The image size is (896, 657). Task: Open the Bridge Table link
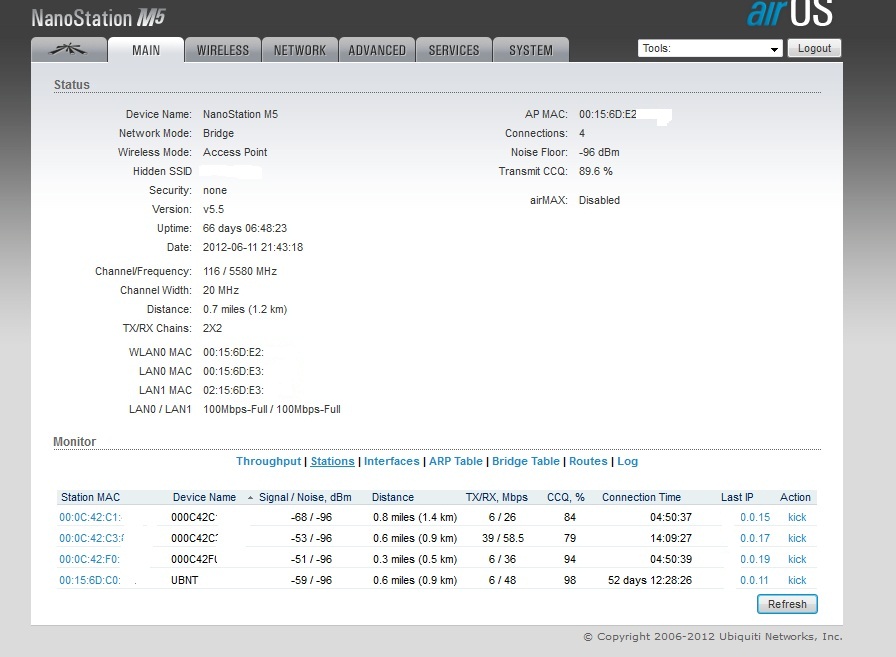pos(526,461)
